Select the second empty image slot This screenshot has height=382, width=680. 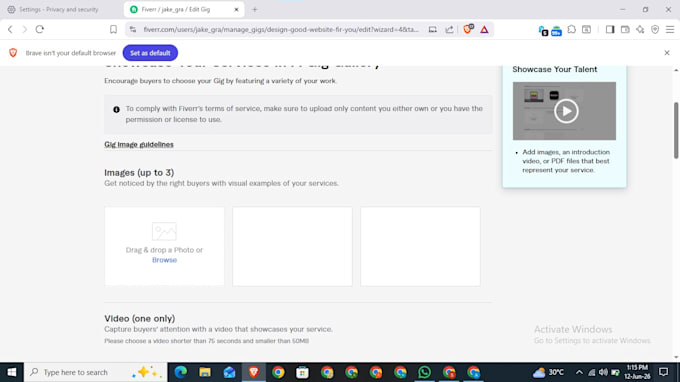coord(292,246)
